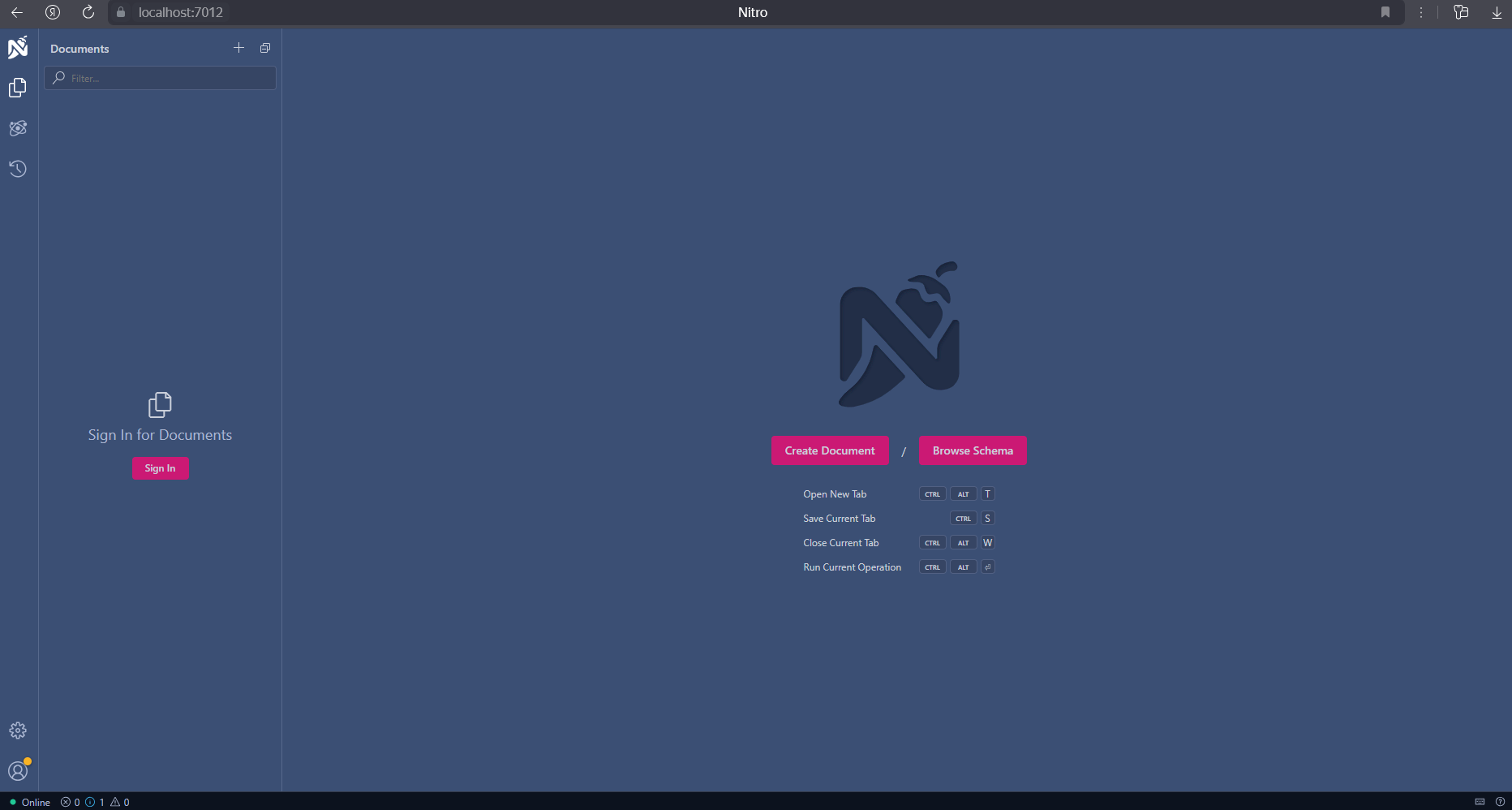Click the Filter input field
This screenshot has height=810, width=1512.
point(160,78)
